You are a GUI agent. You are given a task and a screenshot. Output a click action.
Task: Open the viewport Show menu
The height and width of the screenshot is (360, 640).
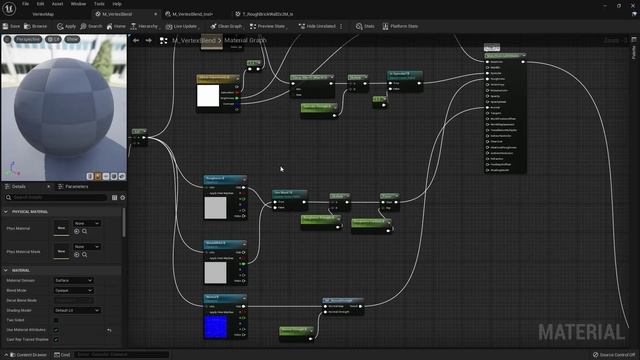coord(72,39)
